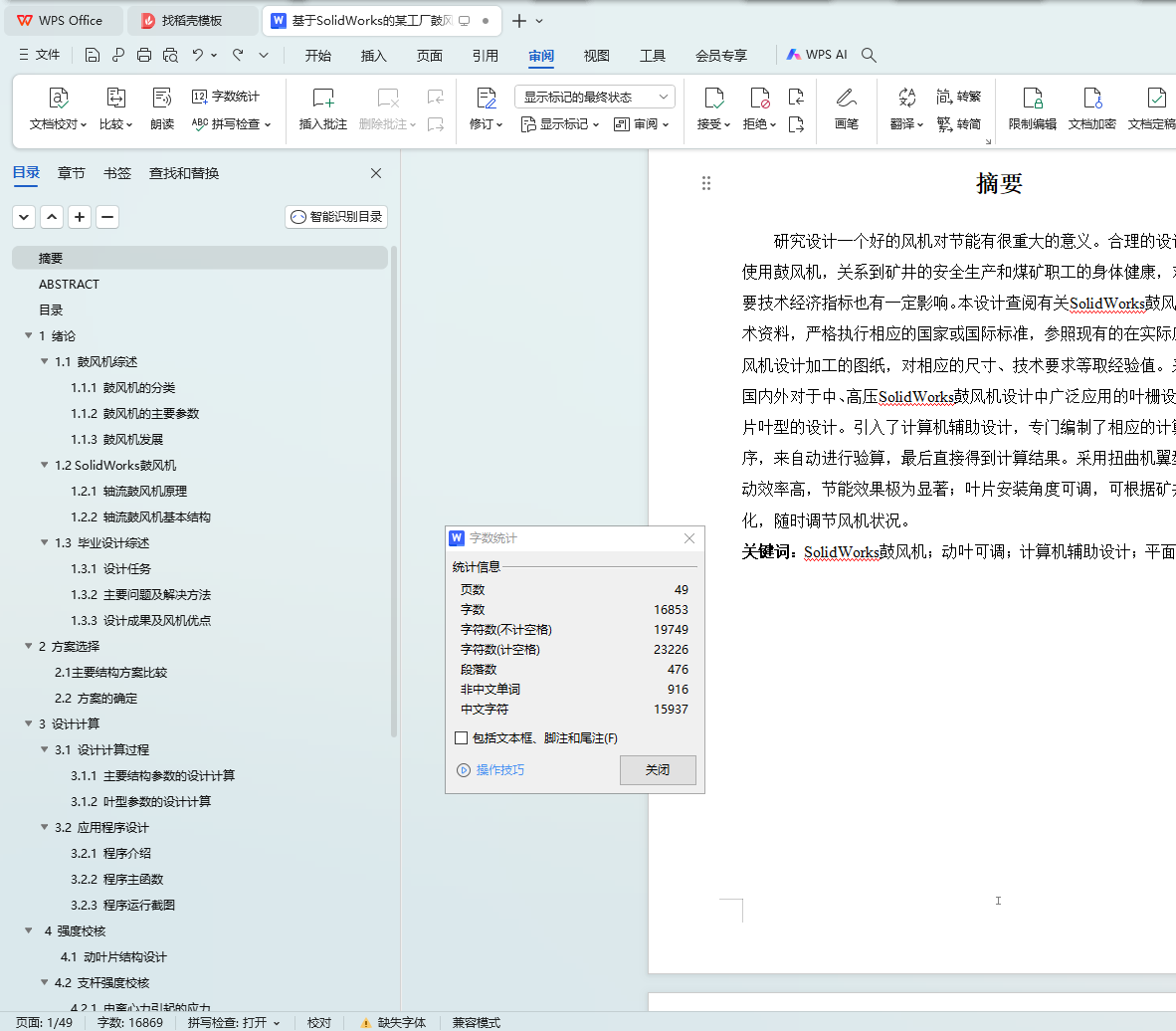This screenshot has width=1176, height=1031.
Task: Convert text with 繁转简
Action: coord(958,123)
